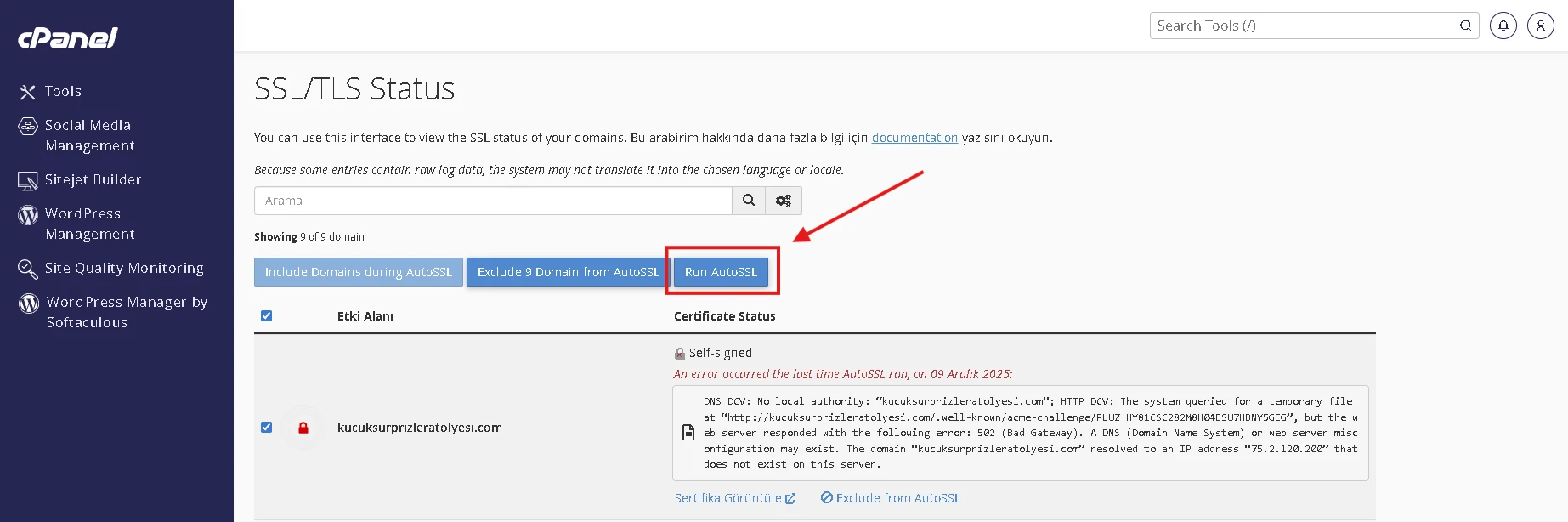Image resolution: width=1568 pixels, height=522 pixels.
Task: Open the user account icon
Action: (1540, 26)
